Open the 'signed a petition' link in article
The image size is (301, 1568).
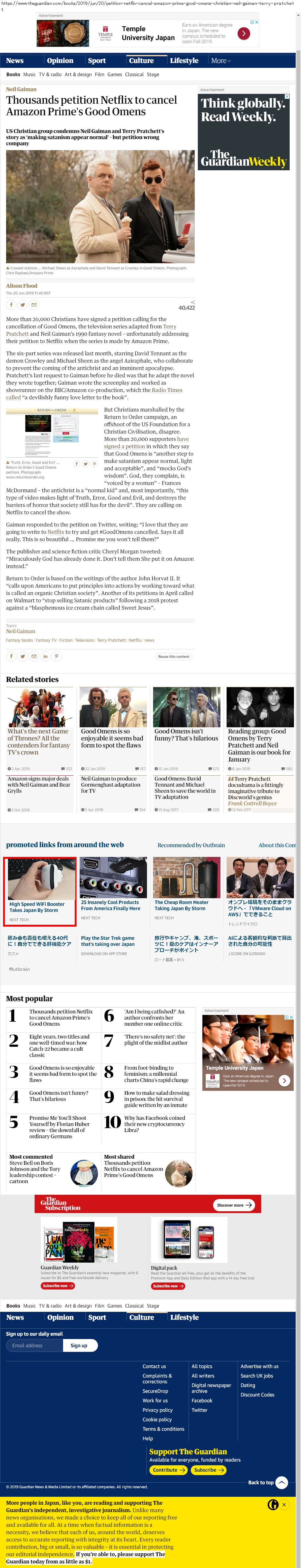(x=124, y=446)
